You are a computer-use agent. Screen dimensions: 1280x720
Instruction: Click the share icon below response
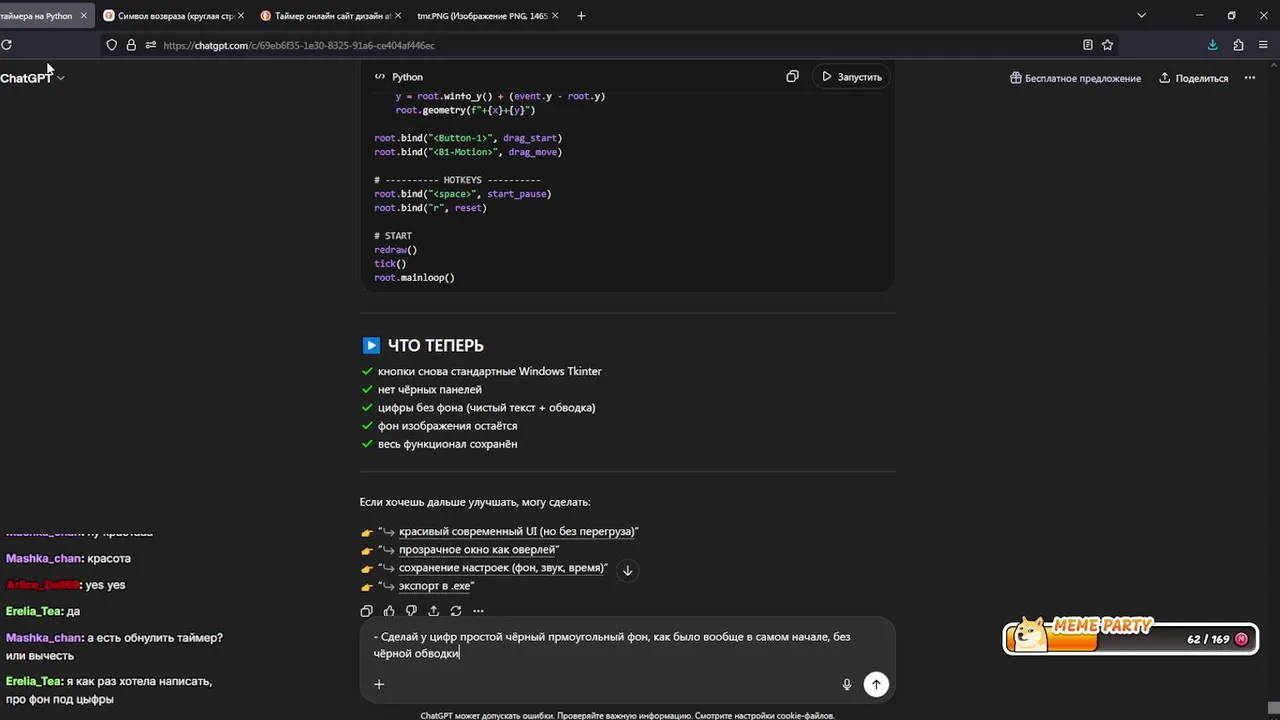point(433,611)
